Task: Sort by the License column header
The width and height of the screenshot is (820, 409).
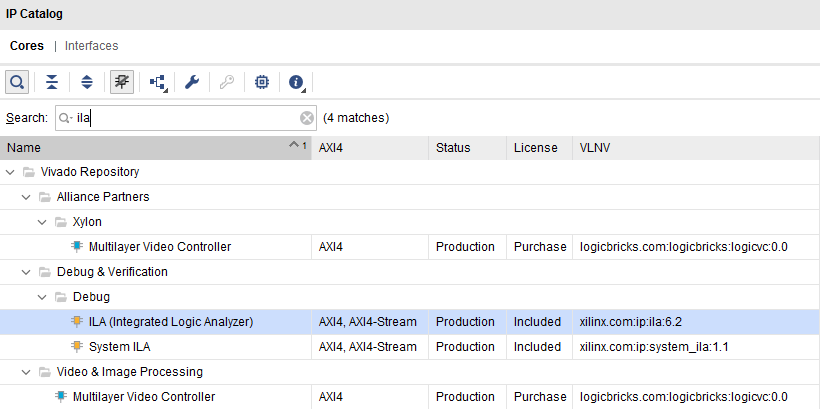Action: pos(535,148)
